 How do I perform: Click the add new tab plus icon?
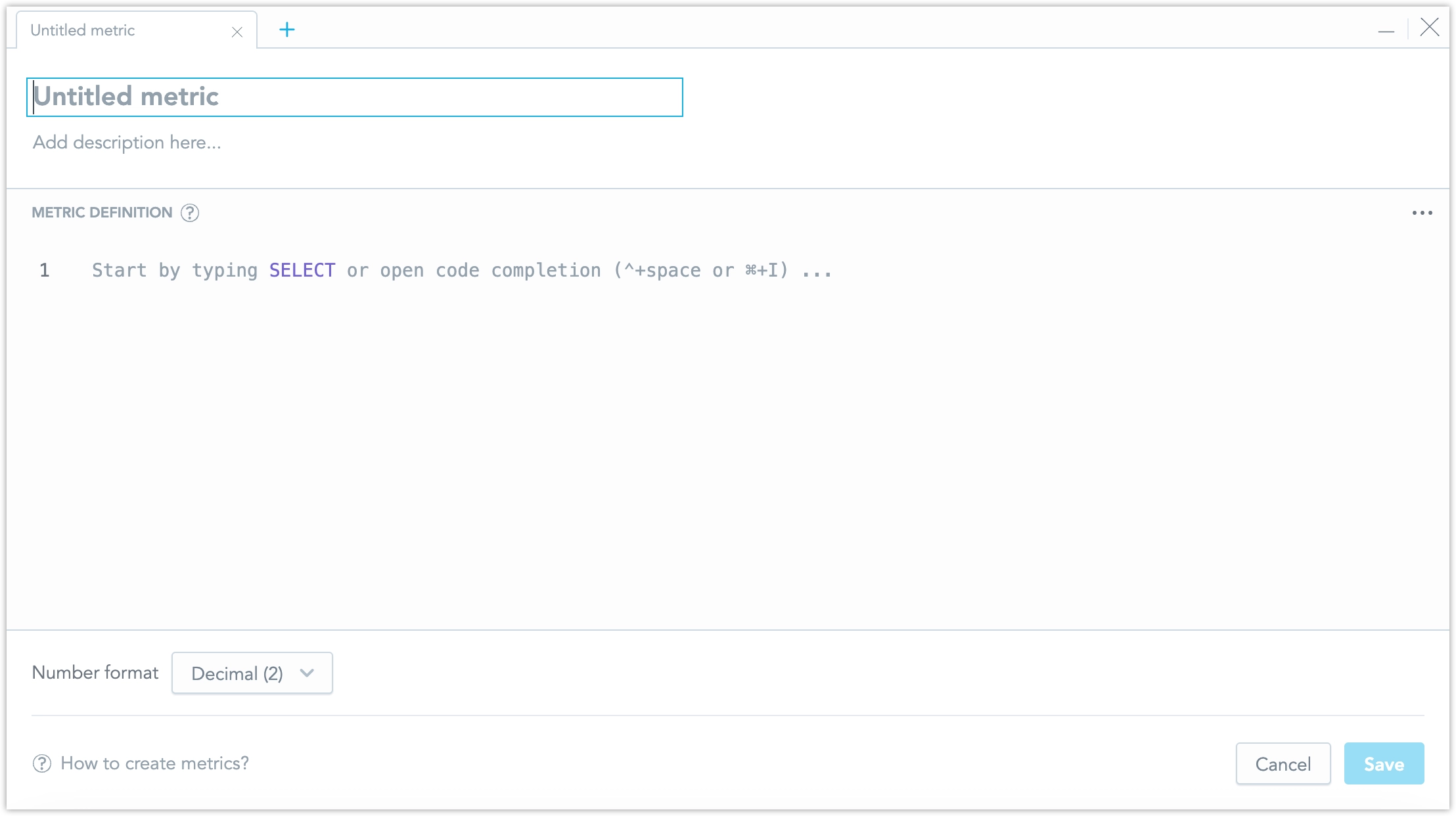click(287, 29)
